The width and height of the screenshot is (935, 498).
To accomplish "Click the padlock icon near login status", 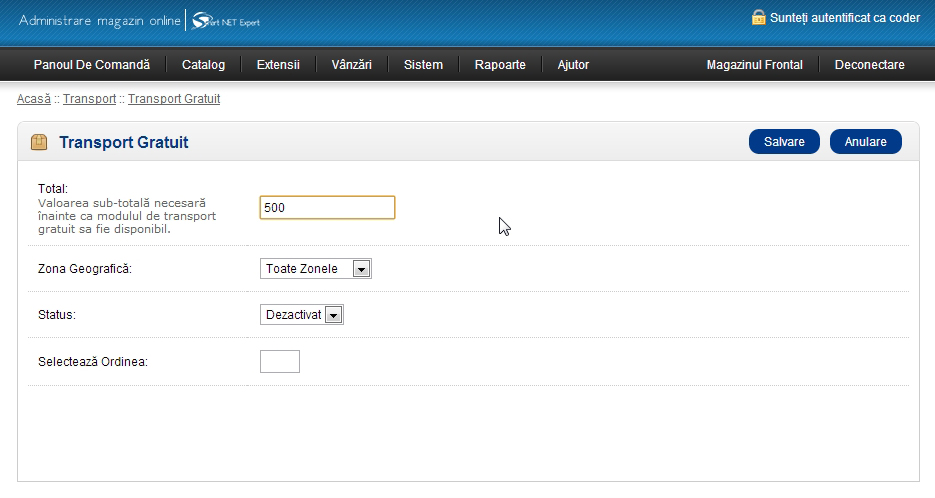I will 758,17.
